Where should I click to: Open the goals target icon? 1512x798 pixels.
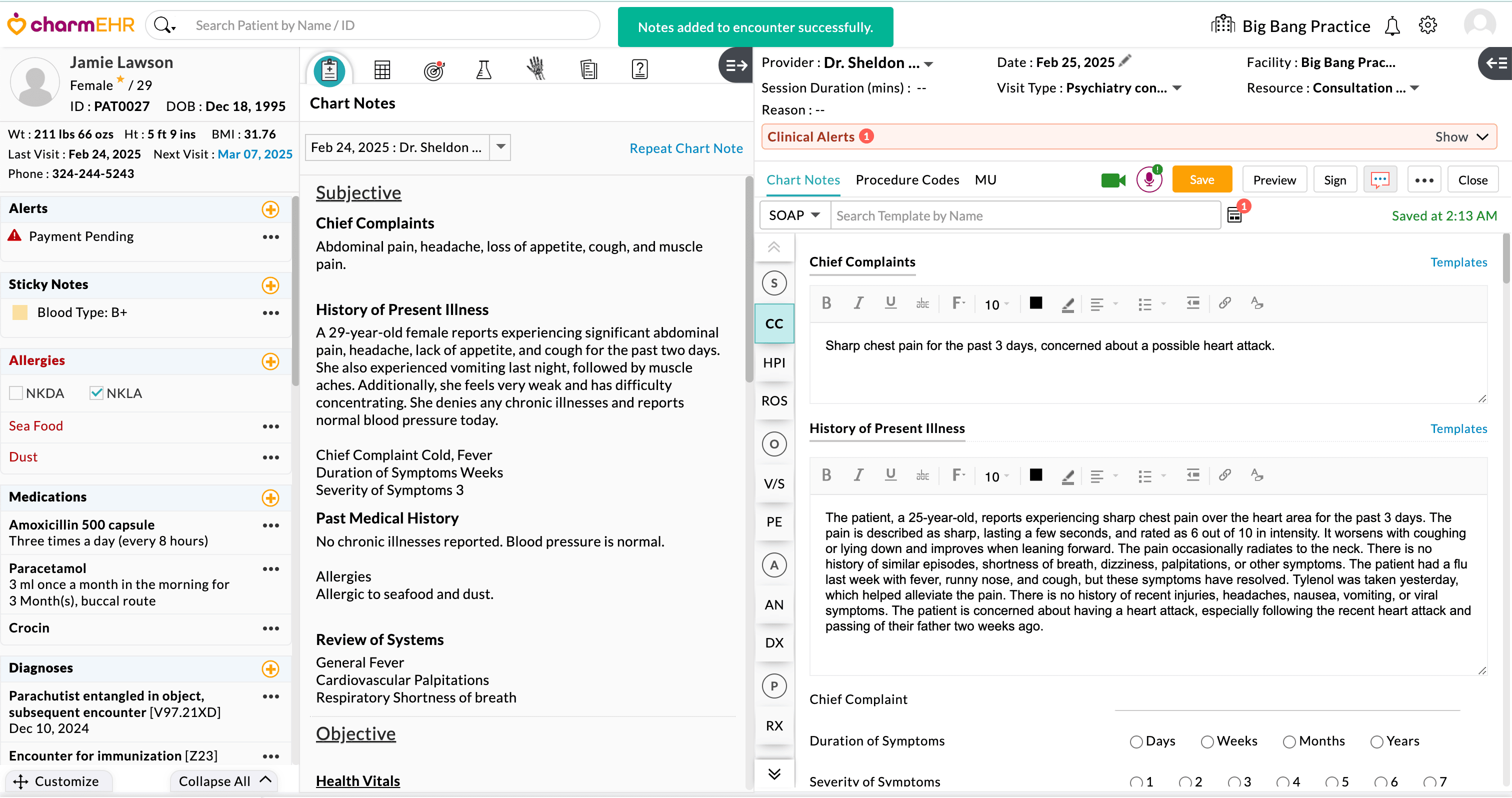(x=434, y=70)
